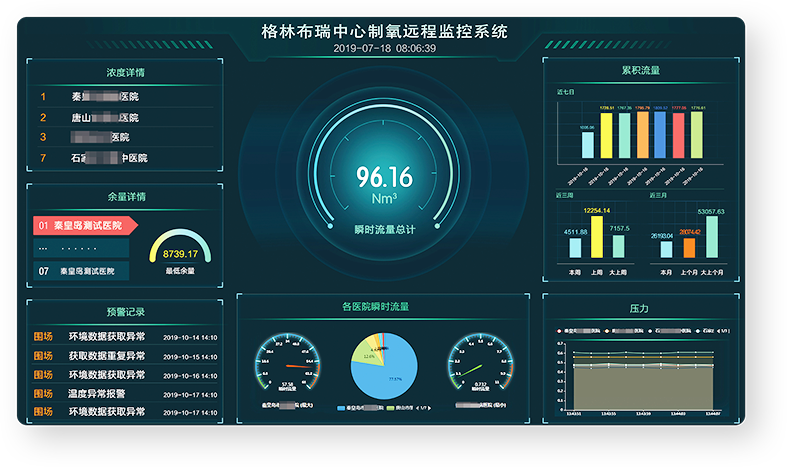Click the red bar in 近七日 chart
The image size is (787, 467).
tap(678, 135)
